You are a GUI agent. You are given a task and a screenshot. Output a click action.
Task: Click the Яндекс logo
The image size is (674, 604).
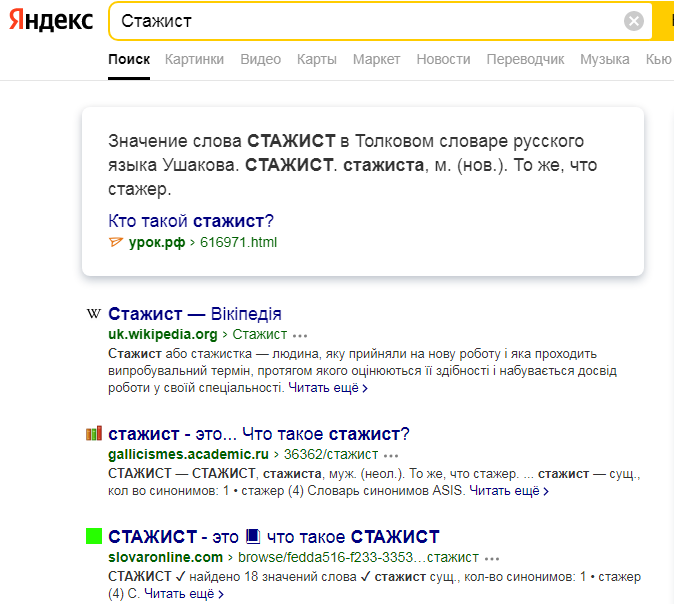[x=51, y=20]
